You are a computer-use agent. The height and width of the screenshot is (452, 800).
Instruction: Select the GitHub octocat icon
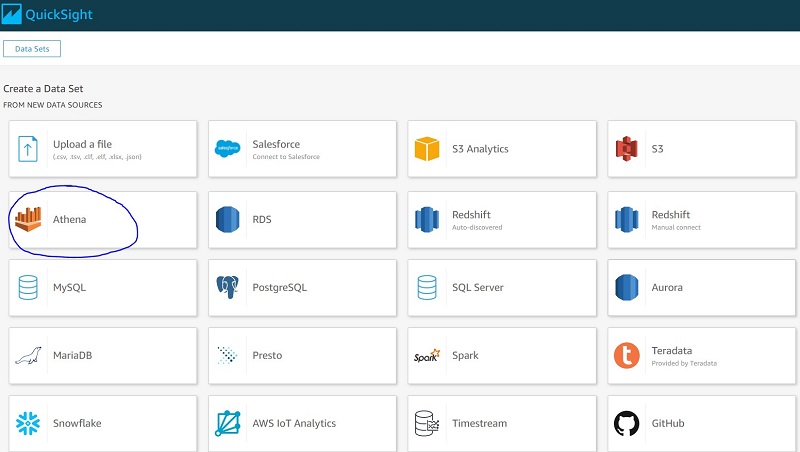tap(627, 423)
